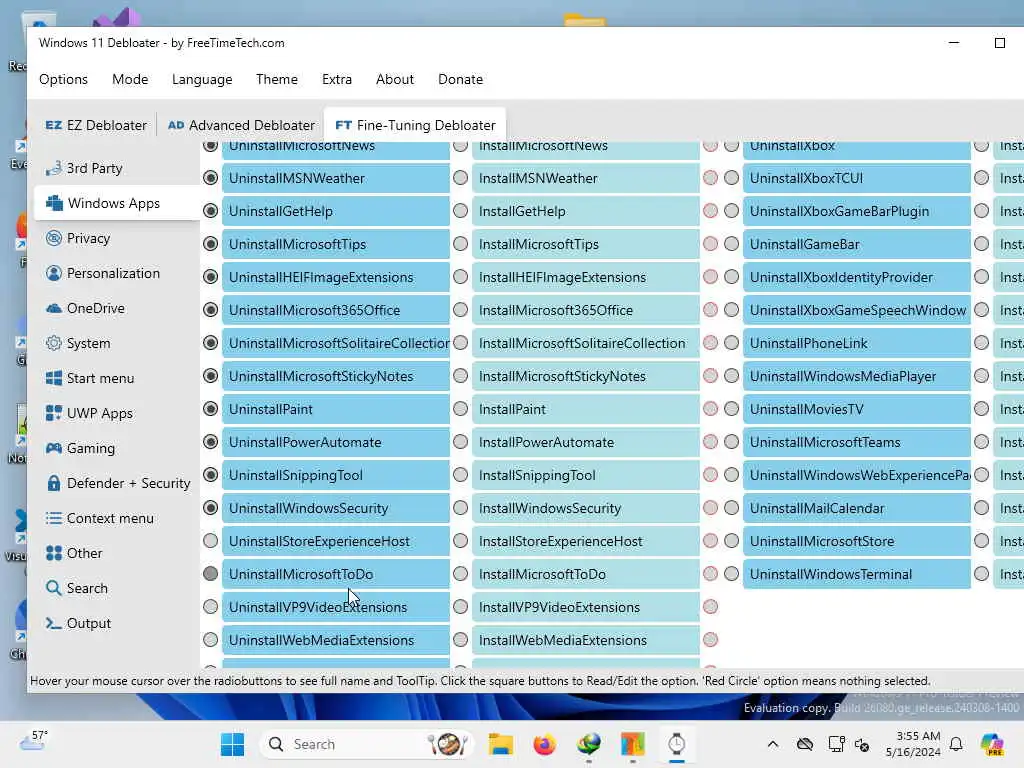Open Windows Start button on taskbar

232,744
